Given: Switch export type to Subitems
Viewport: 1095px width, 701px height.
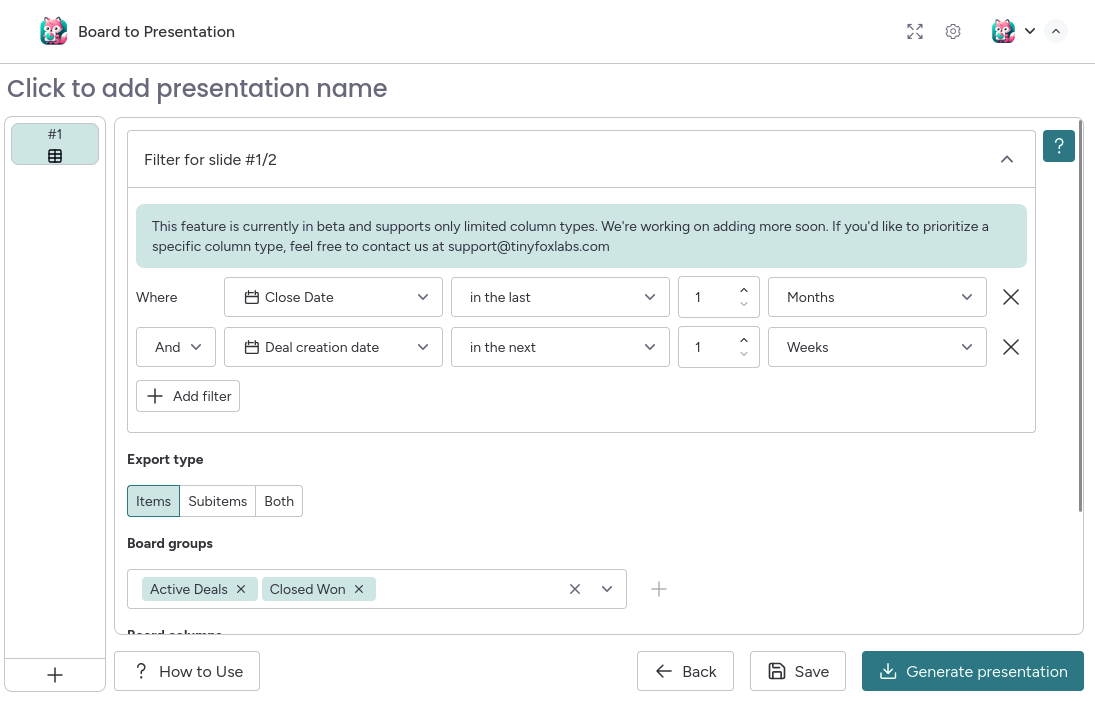Looking at the screenshot, I should pyautogui.click(x=217, y=501).
